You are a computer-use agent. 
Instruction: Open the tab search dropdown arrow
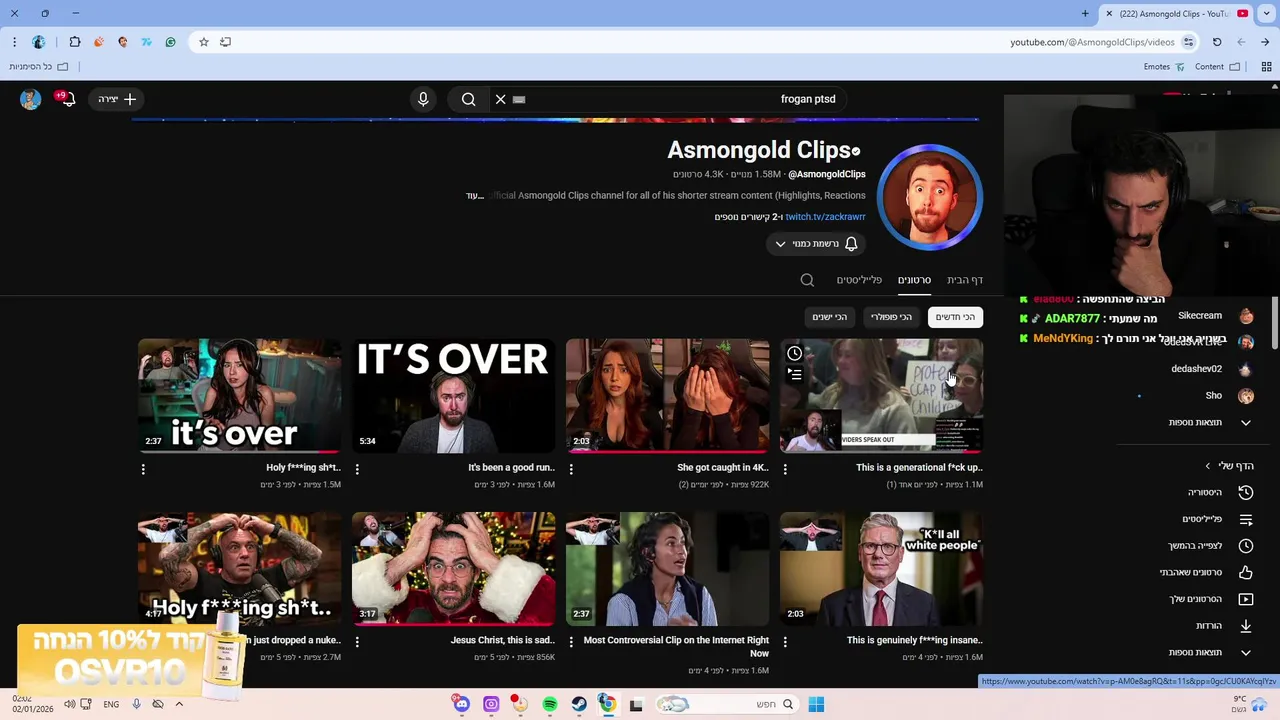click(x=1267, y=14)
